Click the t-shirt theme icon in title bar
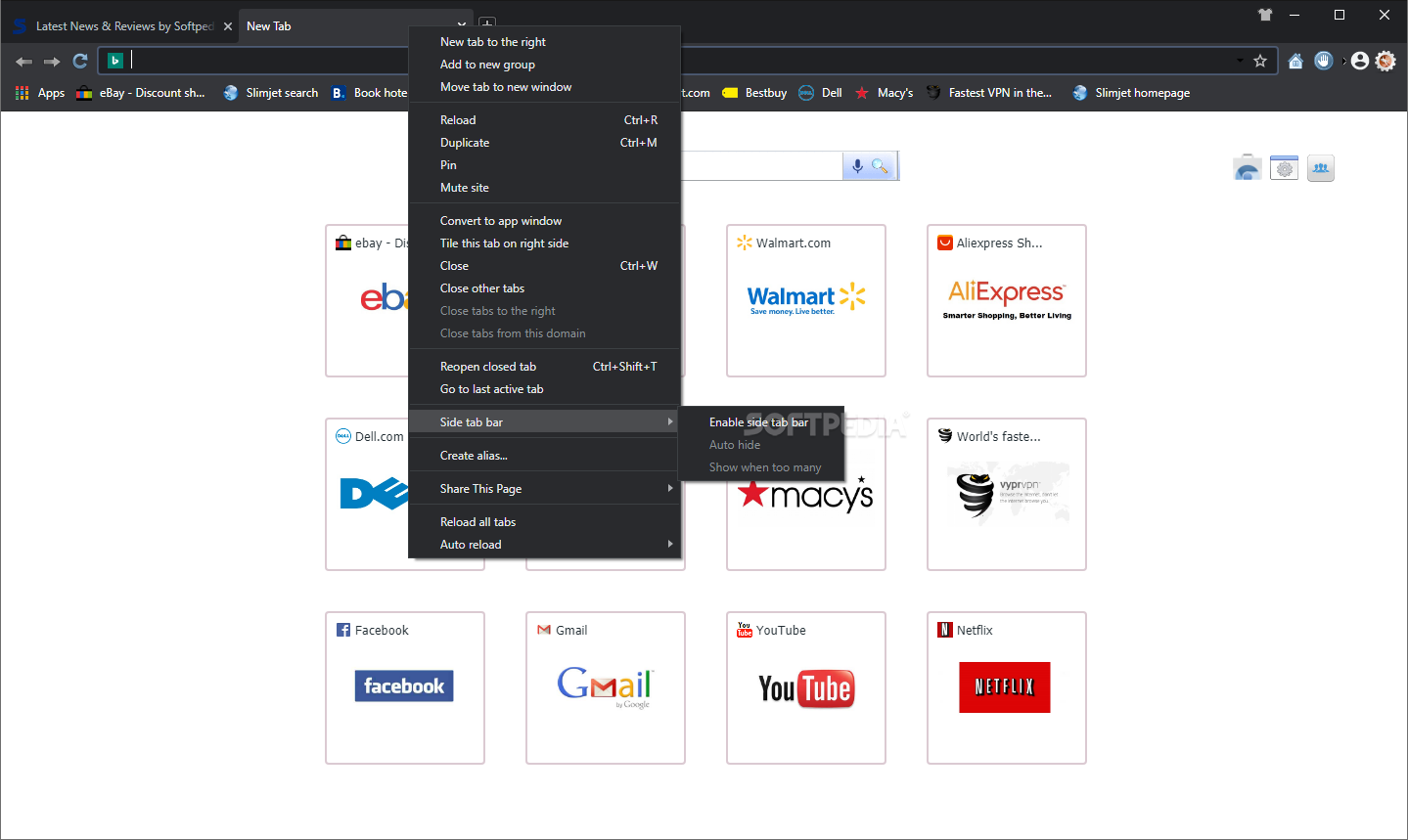Screen dimensions: 1408x840 click(1265, 15)
